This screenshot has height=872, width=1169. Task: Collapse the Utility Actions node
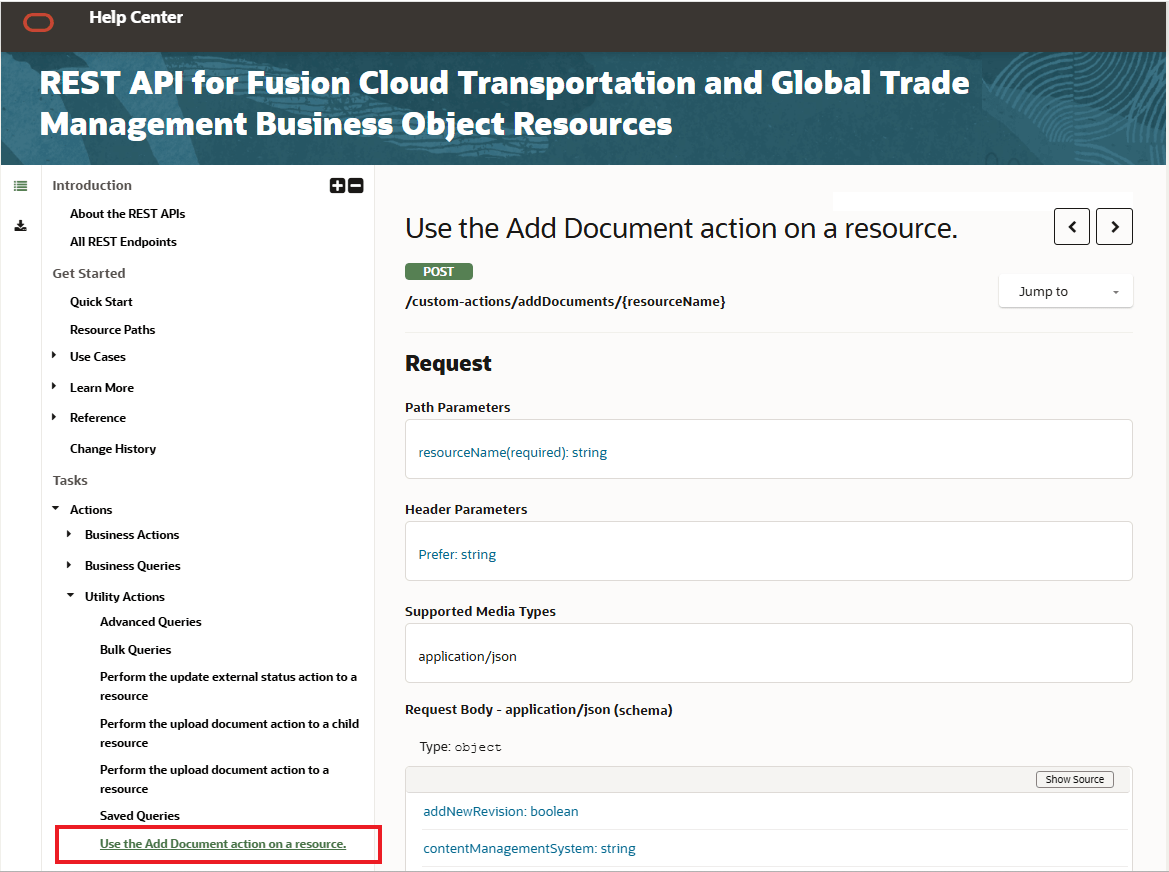[70, 595]
